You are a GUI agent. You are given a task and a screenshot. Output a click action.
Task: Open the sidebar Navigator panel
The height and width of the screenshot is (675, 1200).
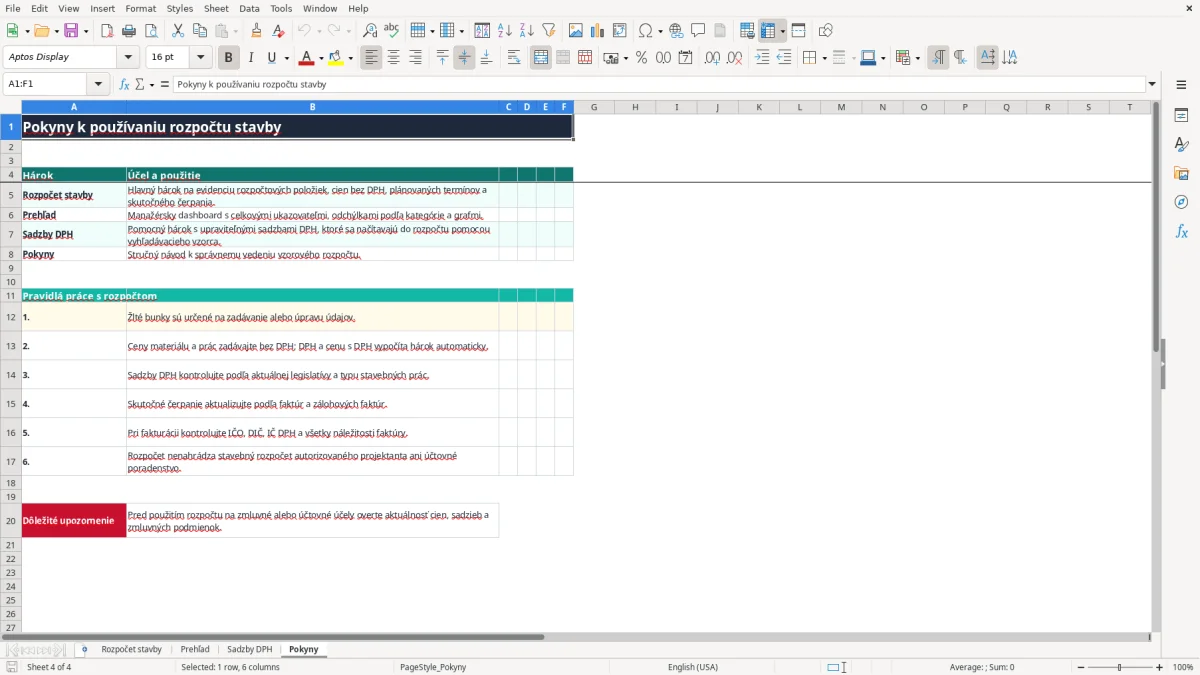[x=1181, y=202]
